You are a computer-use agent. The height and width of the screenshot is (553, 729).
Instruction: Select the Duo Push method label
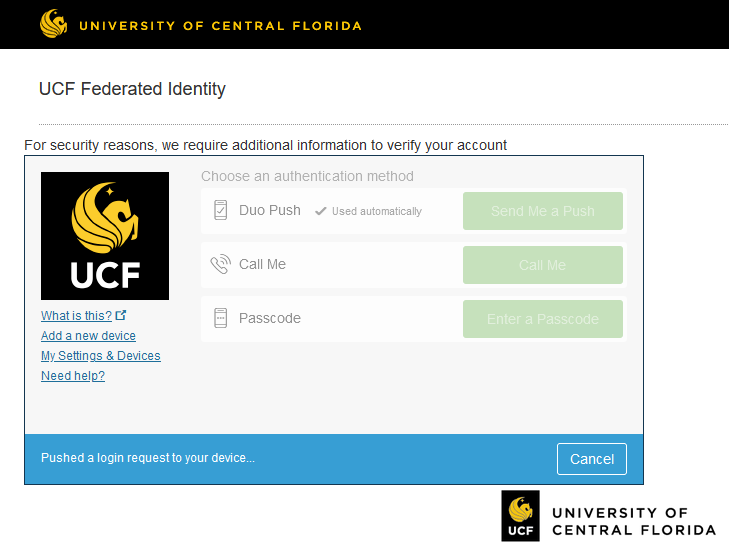[270, 210]
